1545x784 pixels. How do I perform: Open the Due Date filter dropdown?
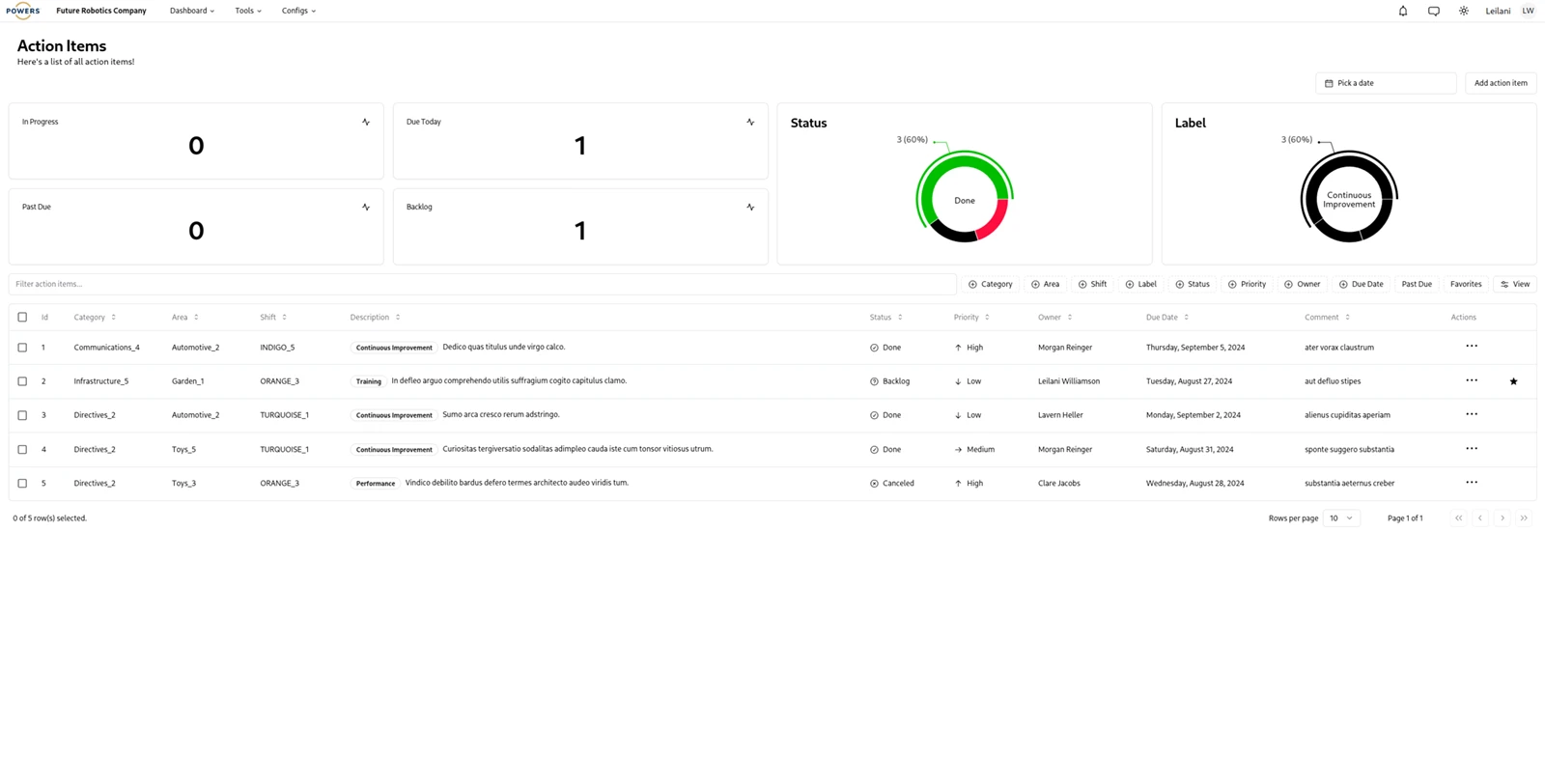click(x=1362, y=284)
